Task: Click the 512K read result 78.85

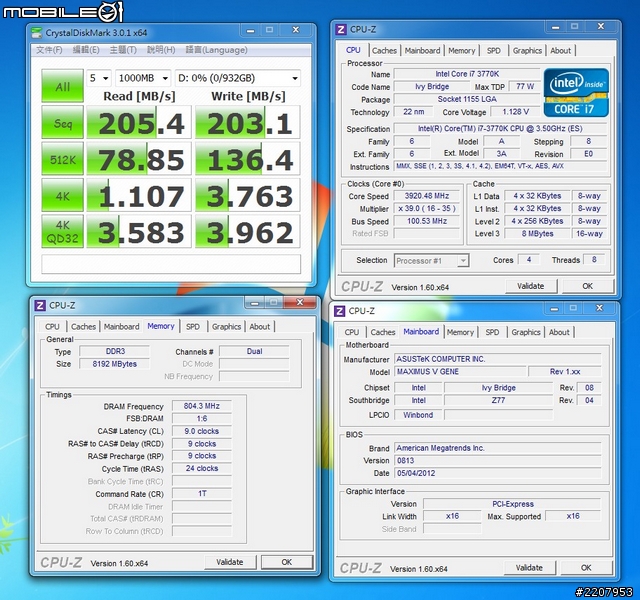Action: tap(139, 159)
